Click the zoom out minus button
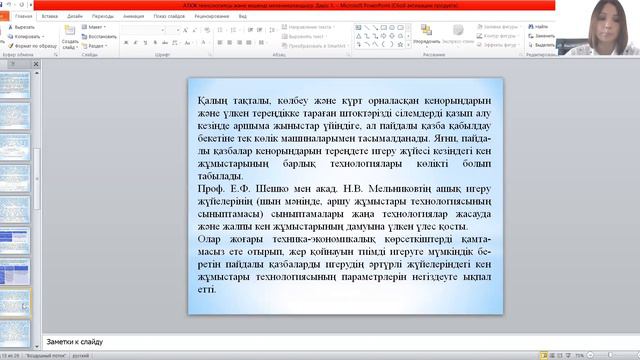Screen dimensions: 640x360 [590, 356]
